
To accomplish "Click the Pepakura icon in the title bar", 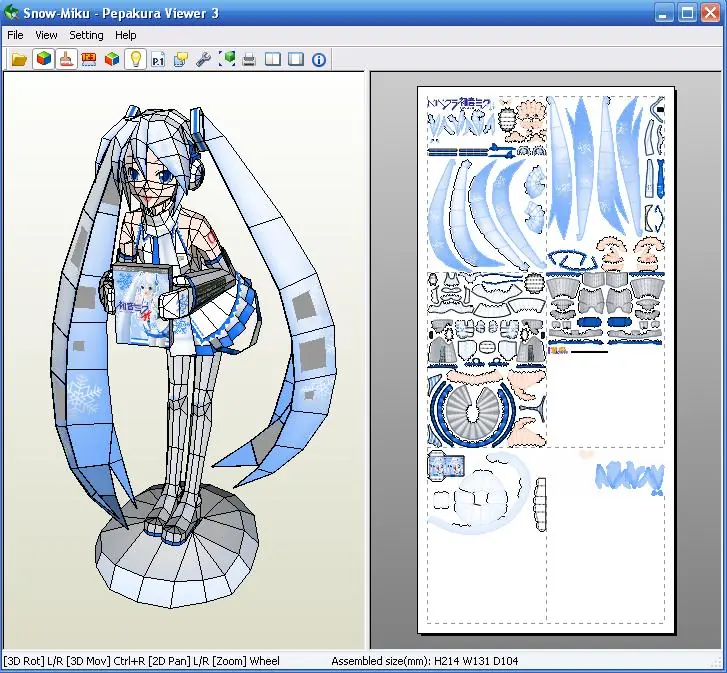I will [11, 13].
